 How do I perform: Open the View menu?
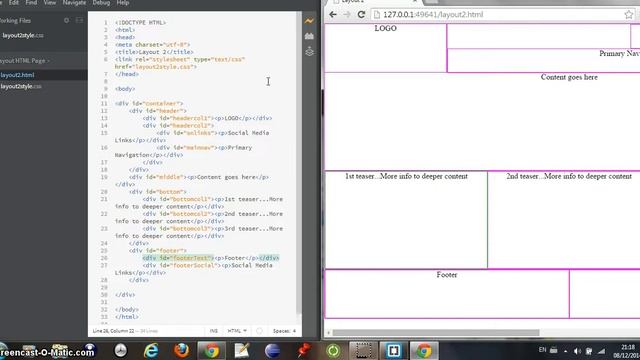pyautogui.click(x=49, y=3)
